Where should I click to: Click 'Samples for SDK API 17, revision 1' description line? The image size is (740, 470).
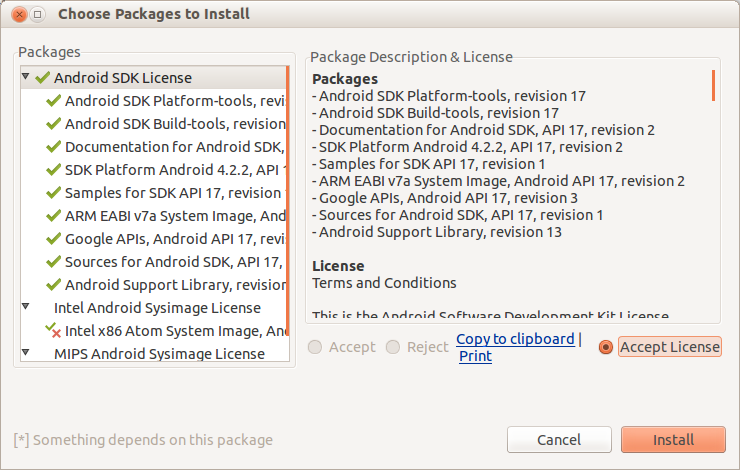point(429,164)
